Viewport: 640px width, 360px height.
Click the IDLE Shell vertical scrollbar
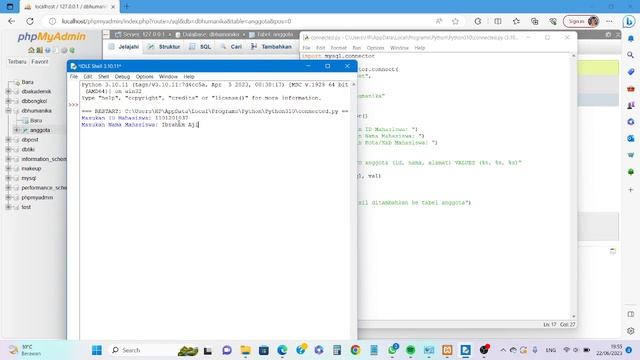tap(353, 210)
